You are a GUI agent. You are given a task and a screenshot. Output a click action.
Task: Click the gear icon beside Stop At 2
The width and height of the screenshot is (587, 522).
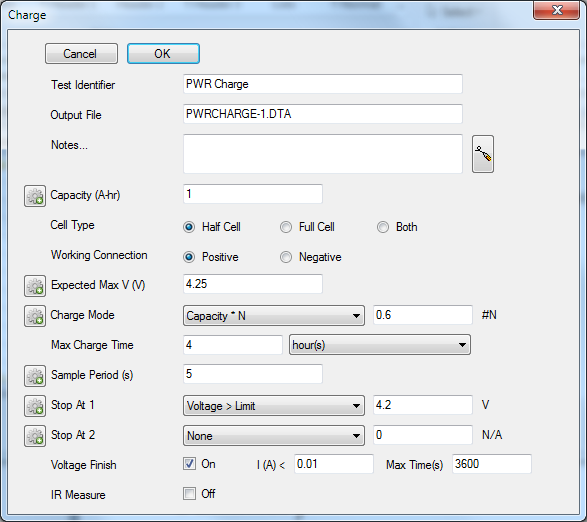(35, 435)
